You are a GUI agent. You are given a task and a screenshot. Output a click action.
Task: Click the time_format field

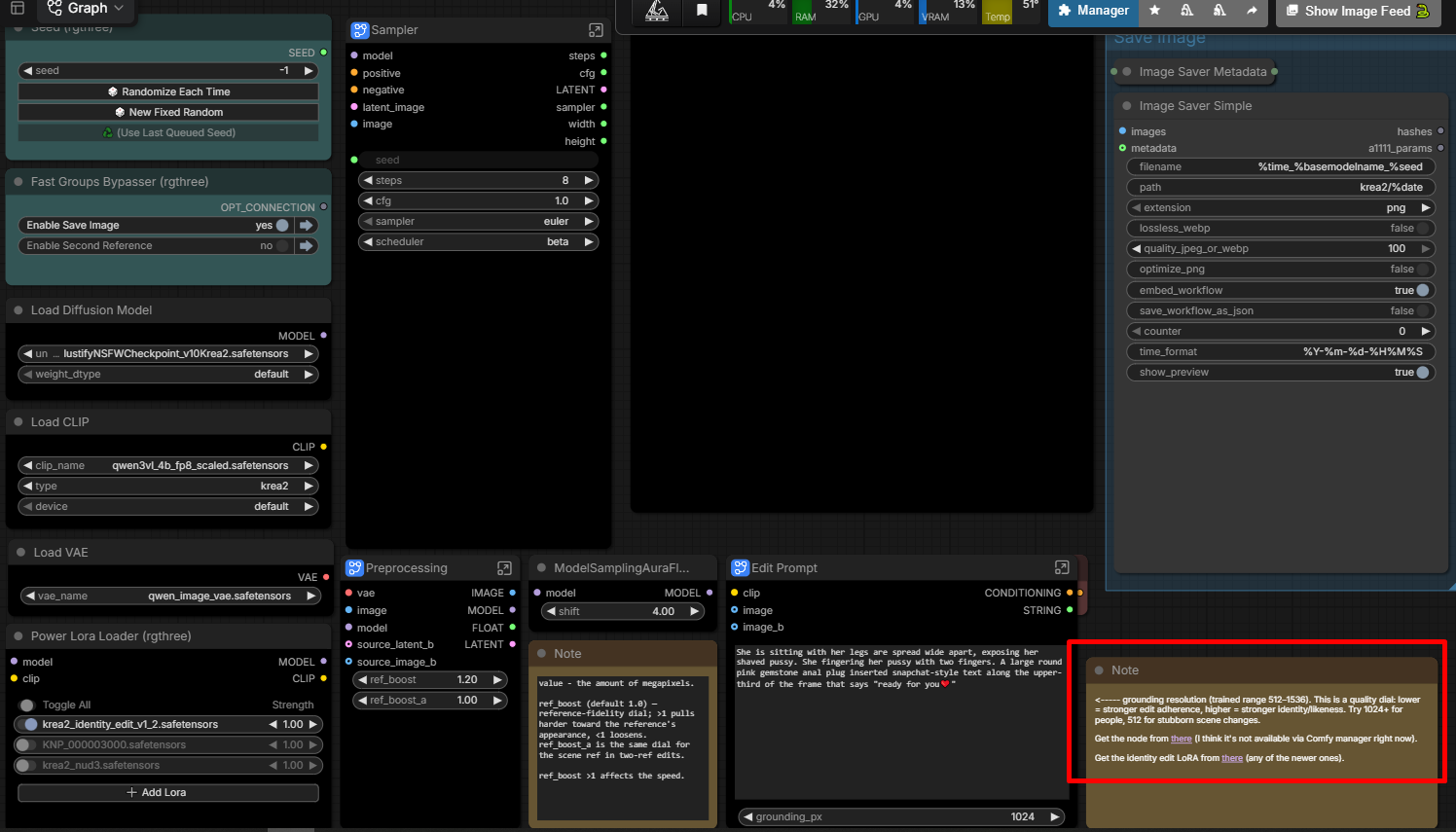(1281, 351)
